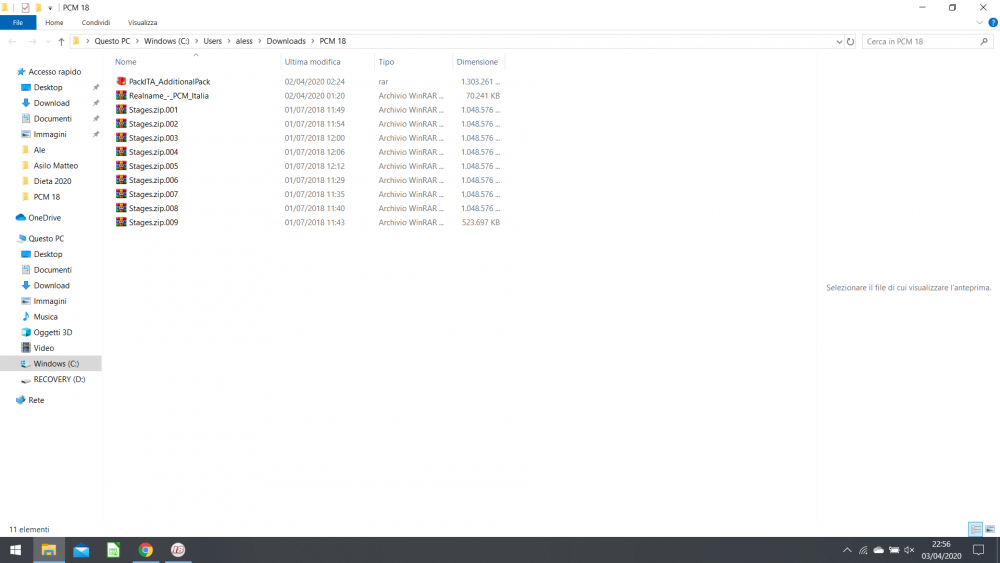Open Mail app from taskbar
This screenshot has width=1000, height=563.
(81, 550)
